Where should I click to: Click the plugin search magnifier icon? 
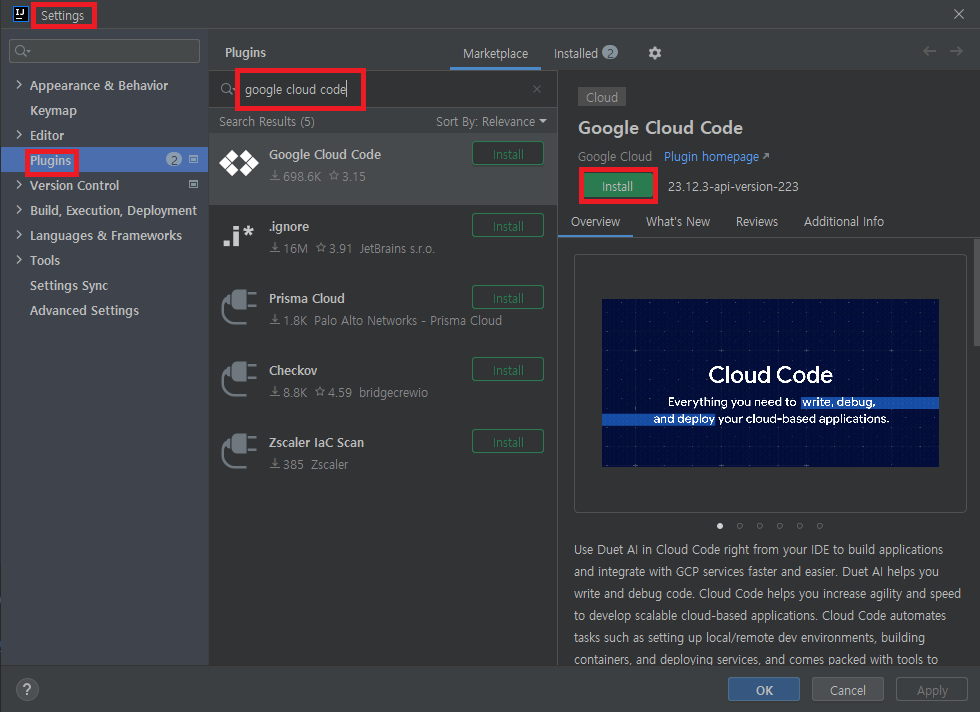[x=228, y=89]
